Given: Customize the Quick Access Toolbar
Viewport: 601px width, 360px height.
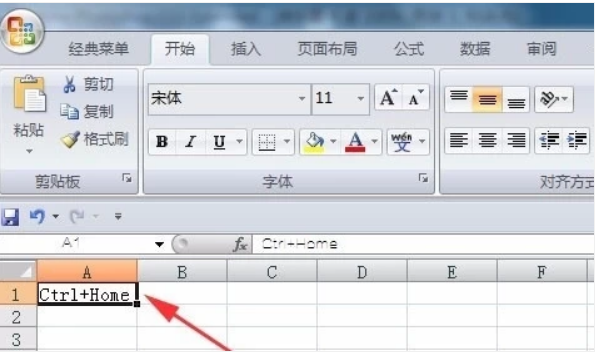Looking at the screenshot, I should [x=118, y=217].
